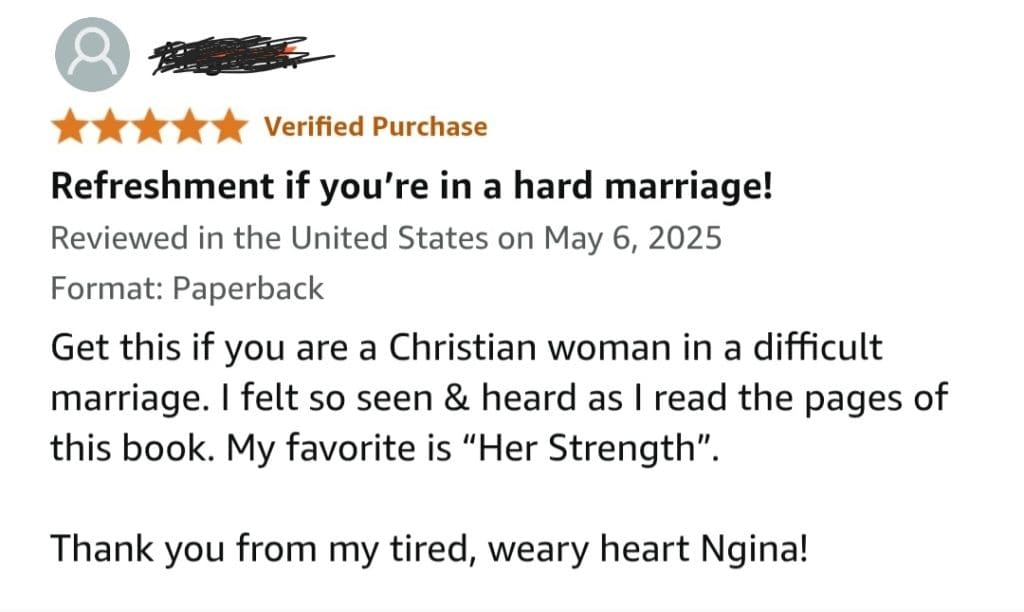Click the fifth rating star
Screen dimensions: 1024x612
[230, 127]
